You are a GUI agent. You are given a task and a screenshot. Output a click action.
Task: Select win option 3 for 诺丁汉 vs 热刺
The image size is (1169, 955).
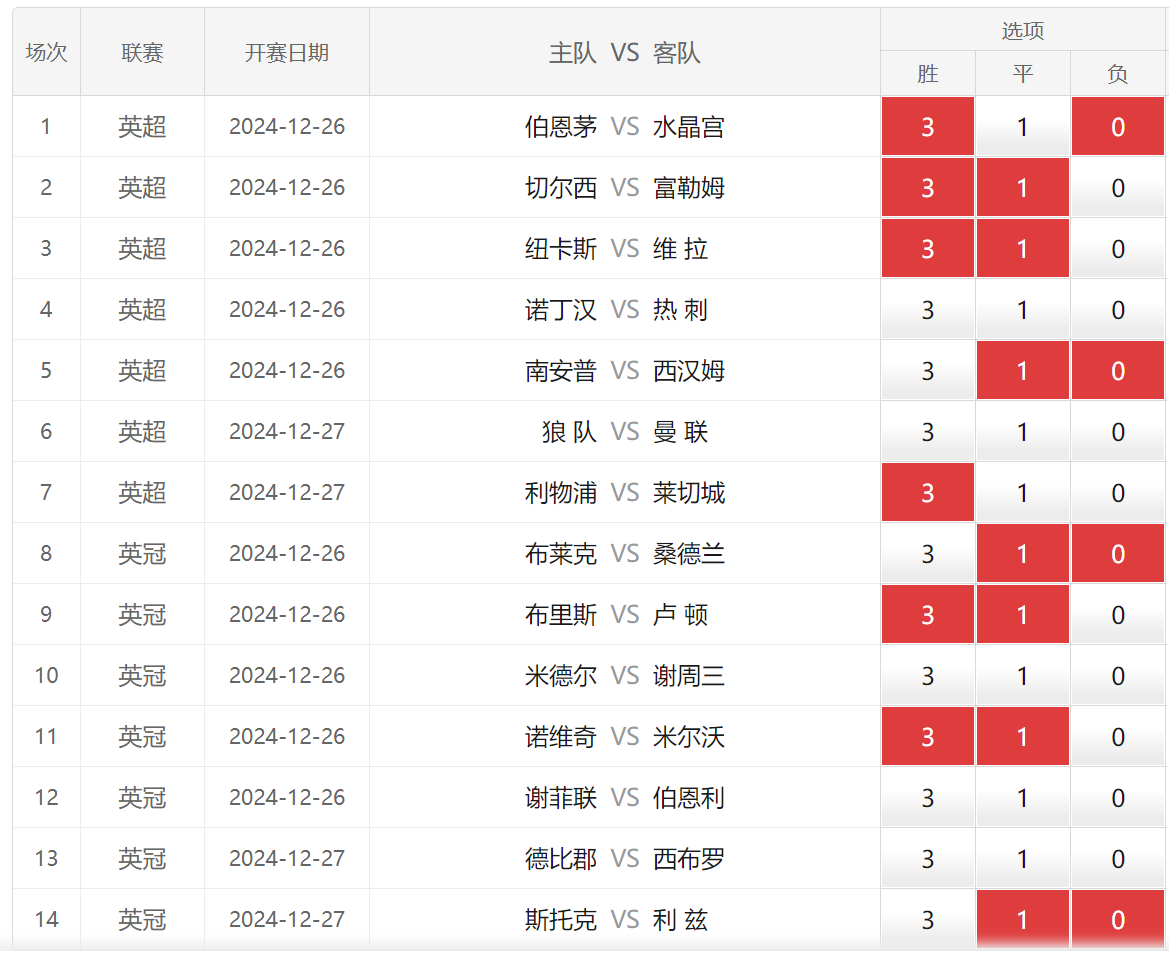tap(927, 309)
